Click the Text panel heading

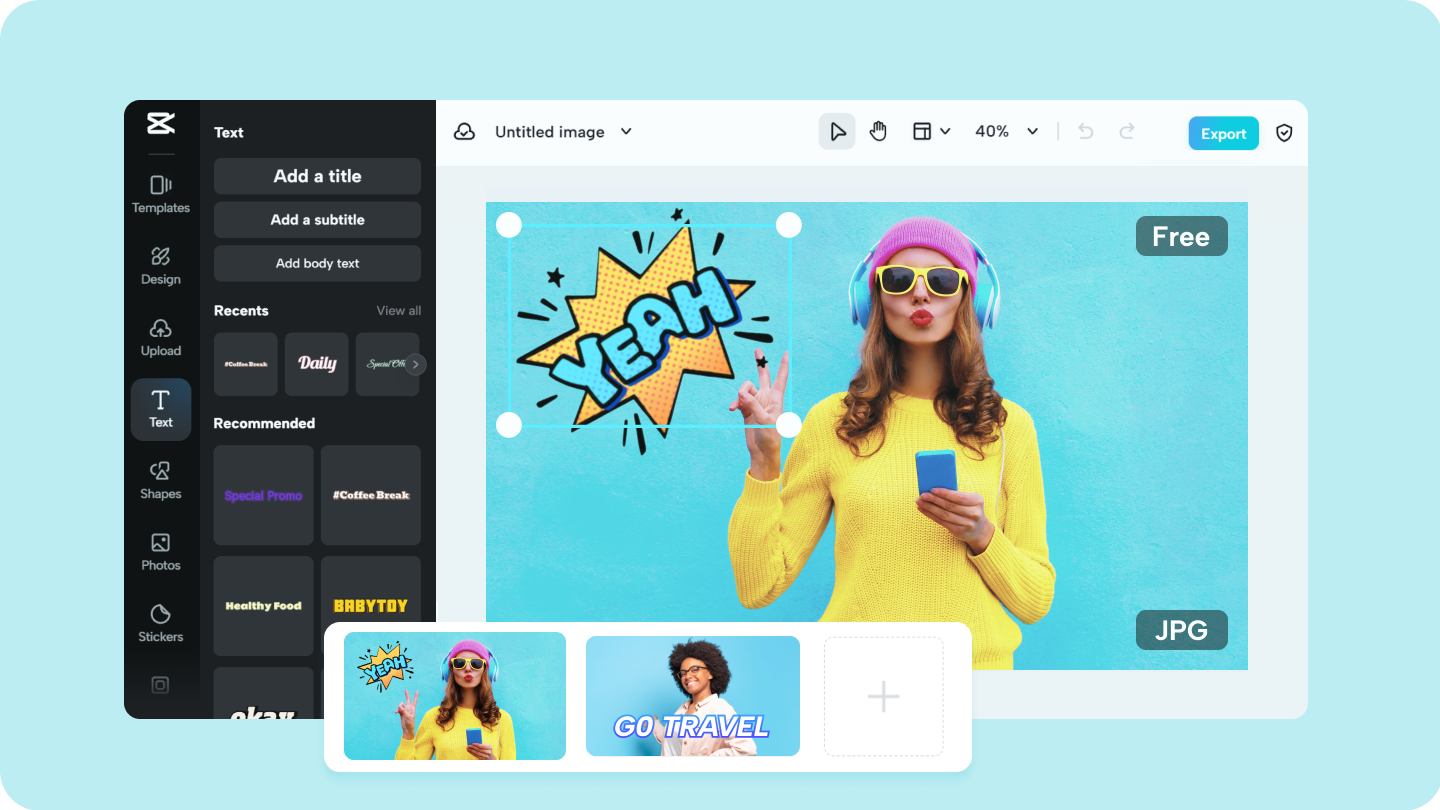click(x=229, y=132)
